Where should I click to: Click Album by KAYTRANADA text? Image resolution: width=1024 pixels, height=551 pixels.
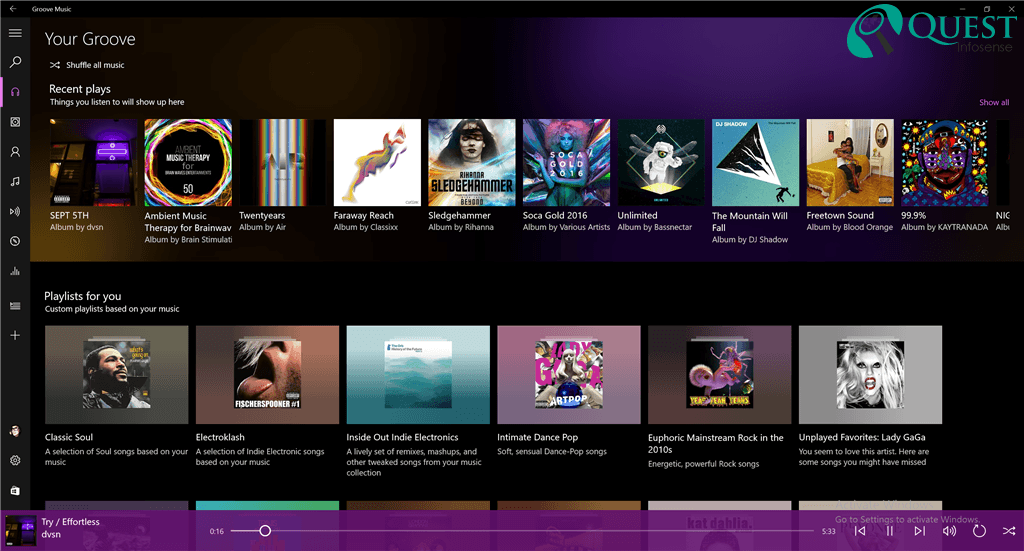(944, 227)
